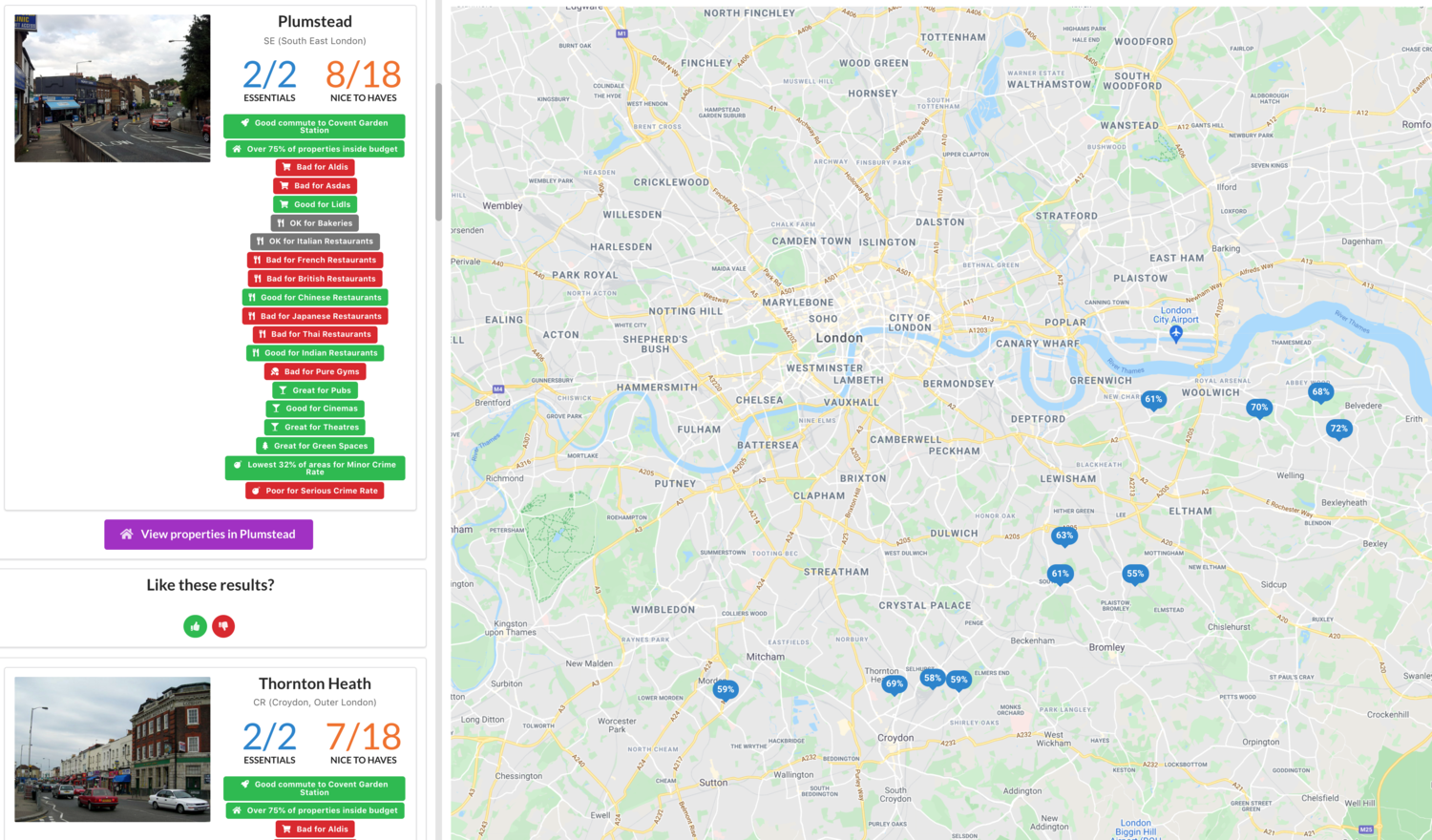Click the red thumbs-down feedback button
The width and height of the screenshot is (1432, 840).
click(223, 626)
